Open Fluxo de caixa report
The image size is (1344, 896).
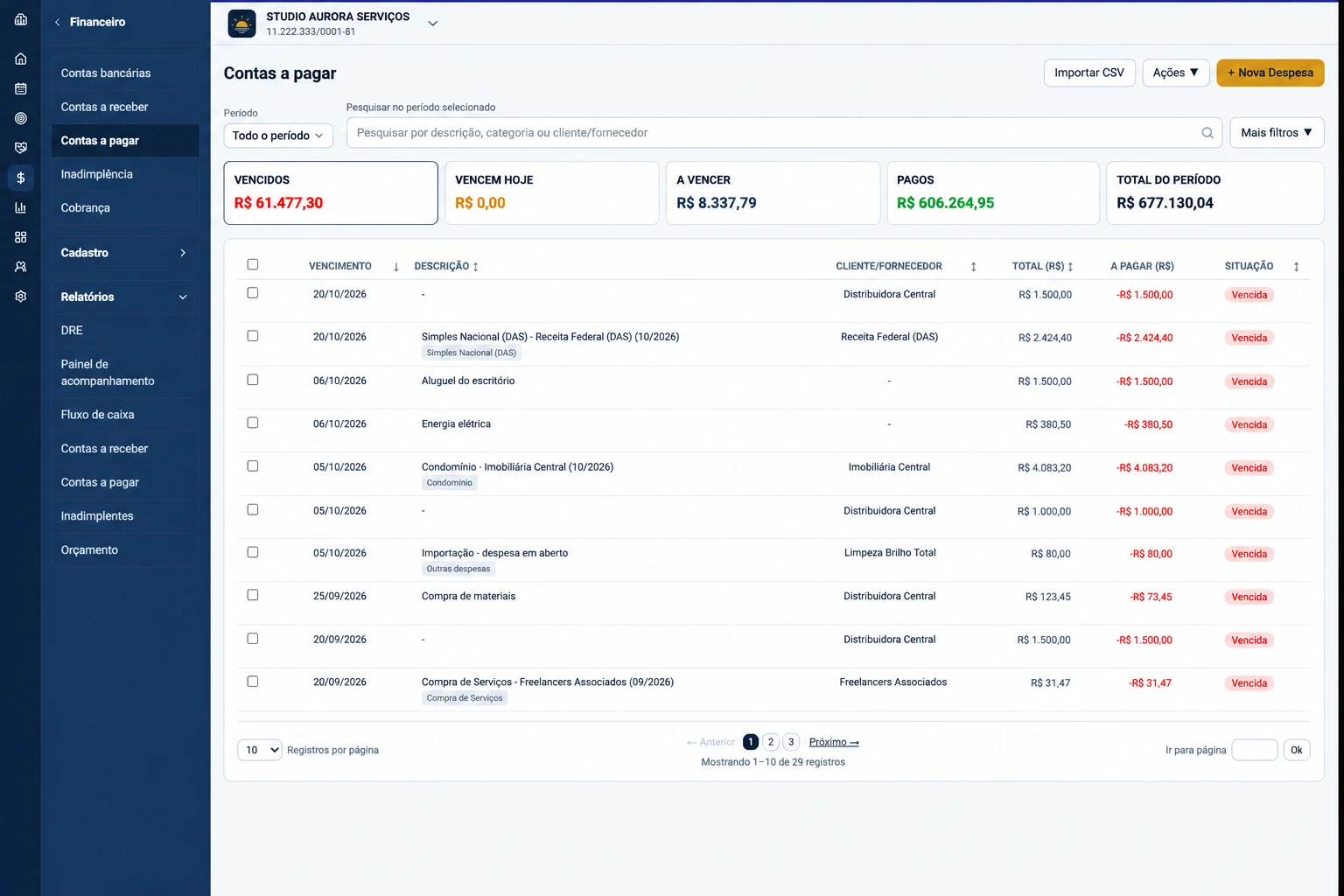click(x=124, y=415)
